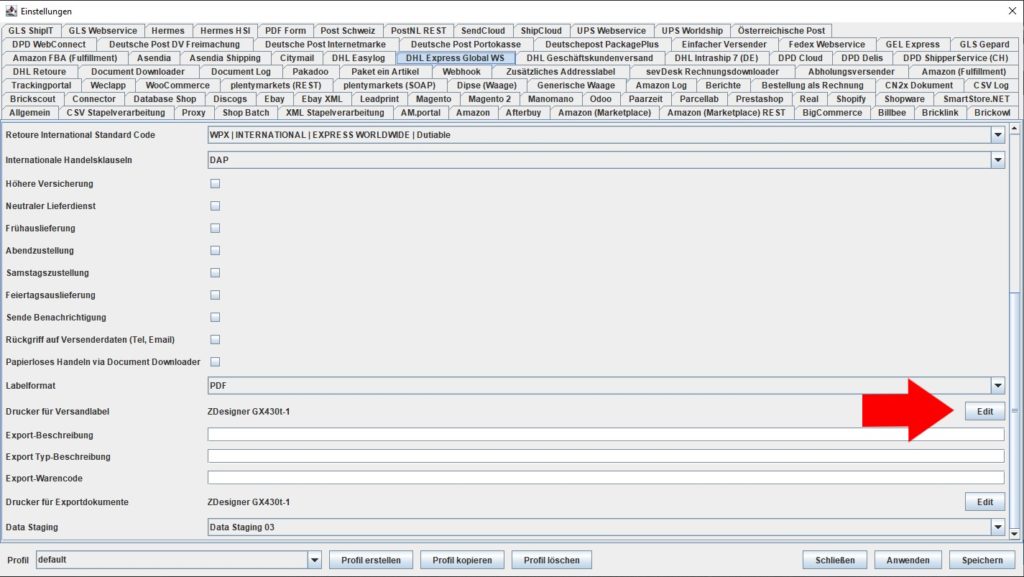The image size is (1024, 577).
Task: Select the Billbee tab
Action: tap(892, 113)
